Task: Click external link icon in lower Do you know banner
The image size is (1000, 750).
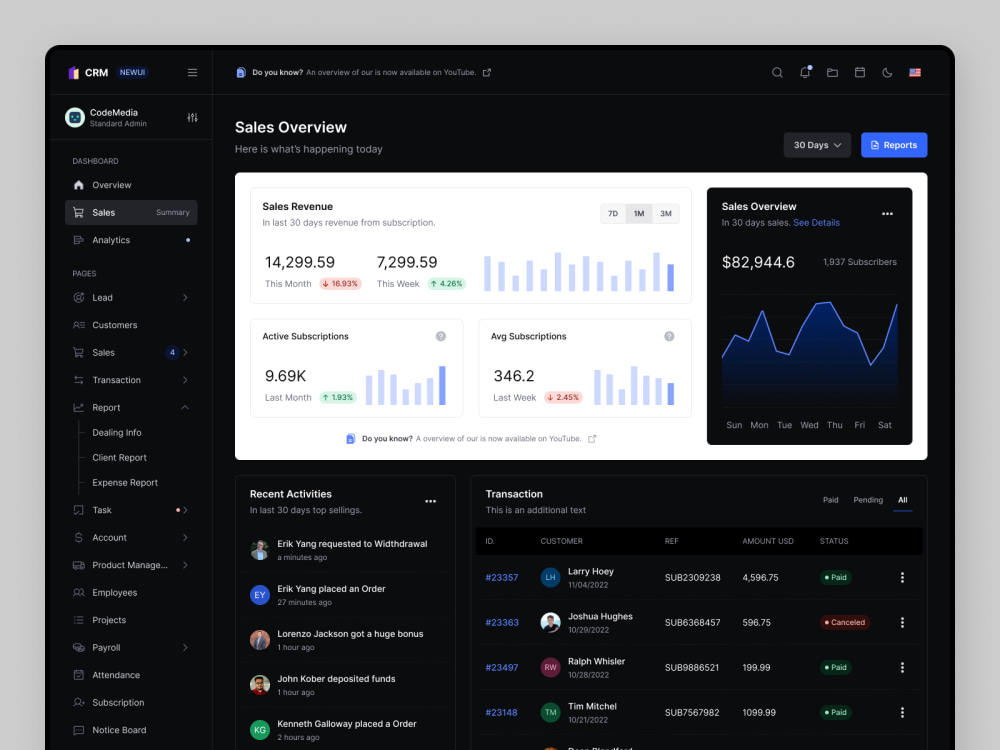Action: (x=592, y=439)
